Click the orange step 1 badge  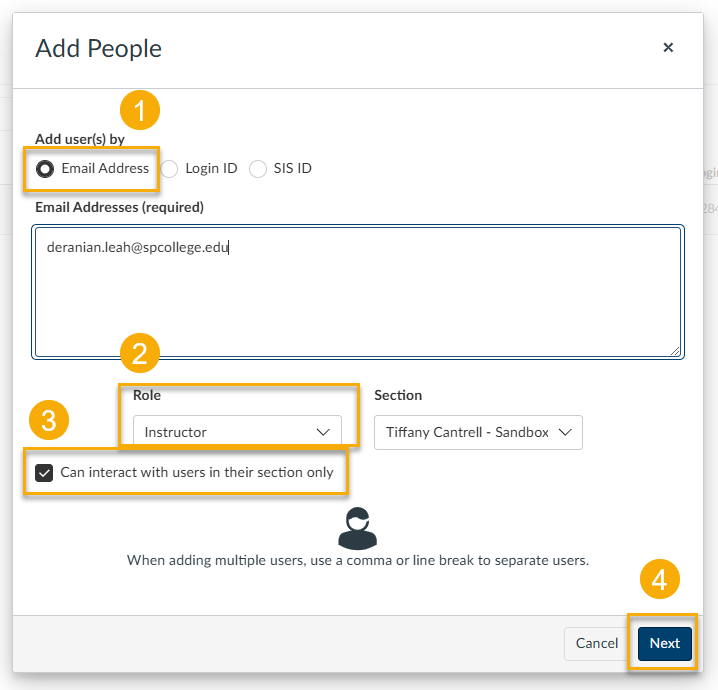(x=140, y=110)
